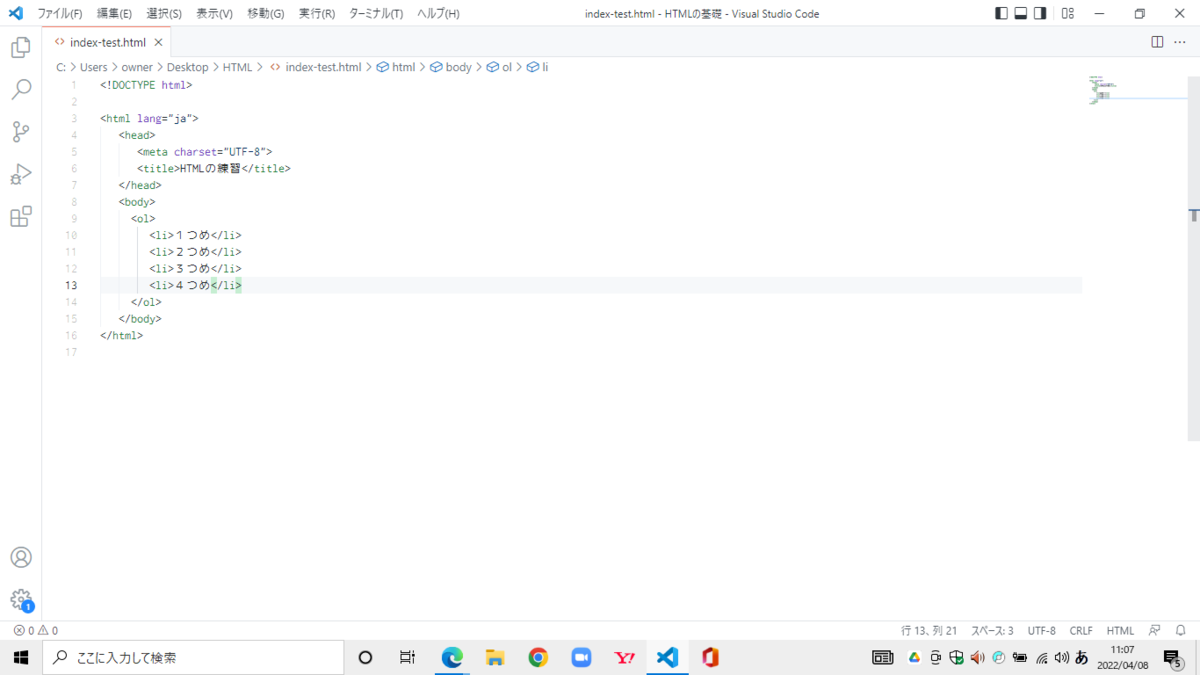This screenshot has width=1200, height=675.
Task: Open the Manage gear with badge
Action: click(x=20, y=601)
